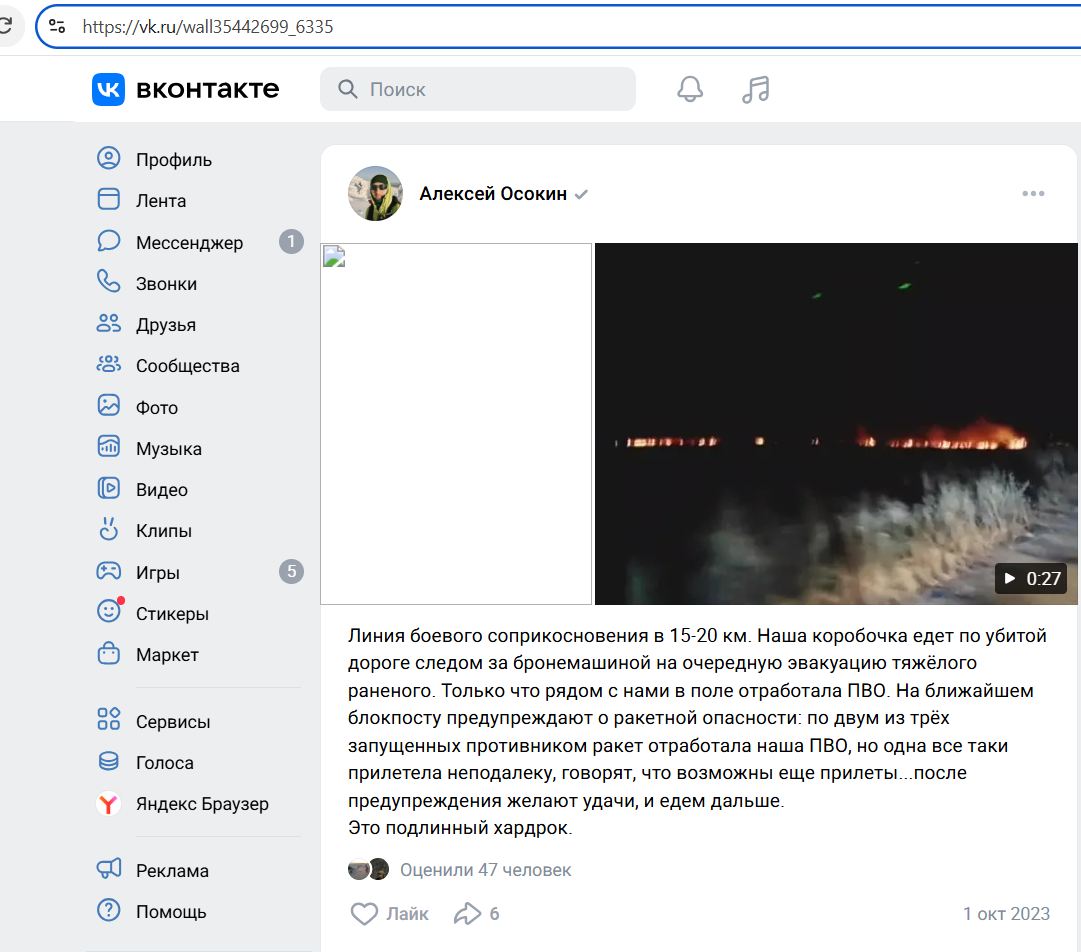Viewport: 1081px width, 952px height.
Task: Open Профиль from the sidebar
Action: (x=174, y=160)
